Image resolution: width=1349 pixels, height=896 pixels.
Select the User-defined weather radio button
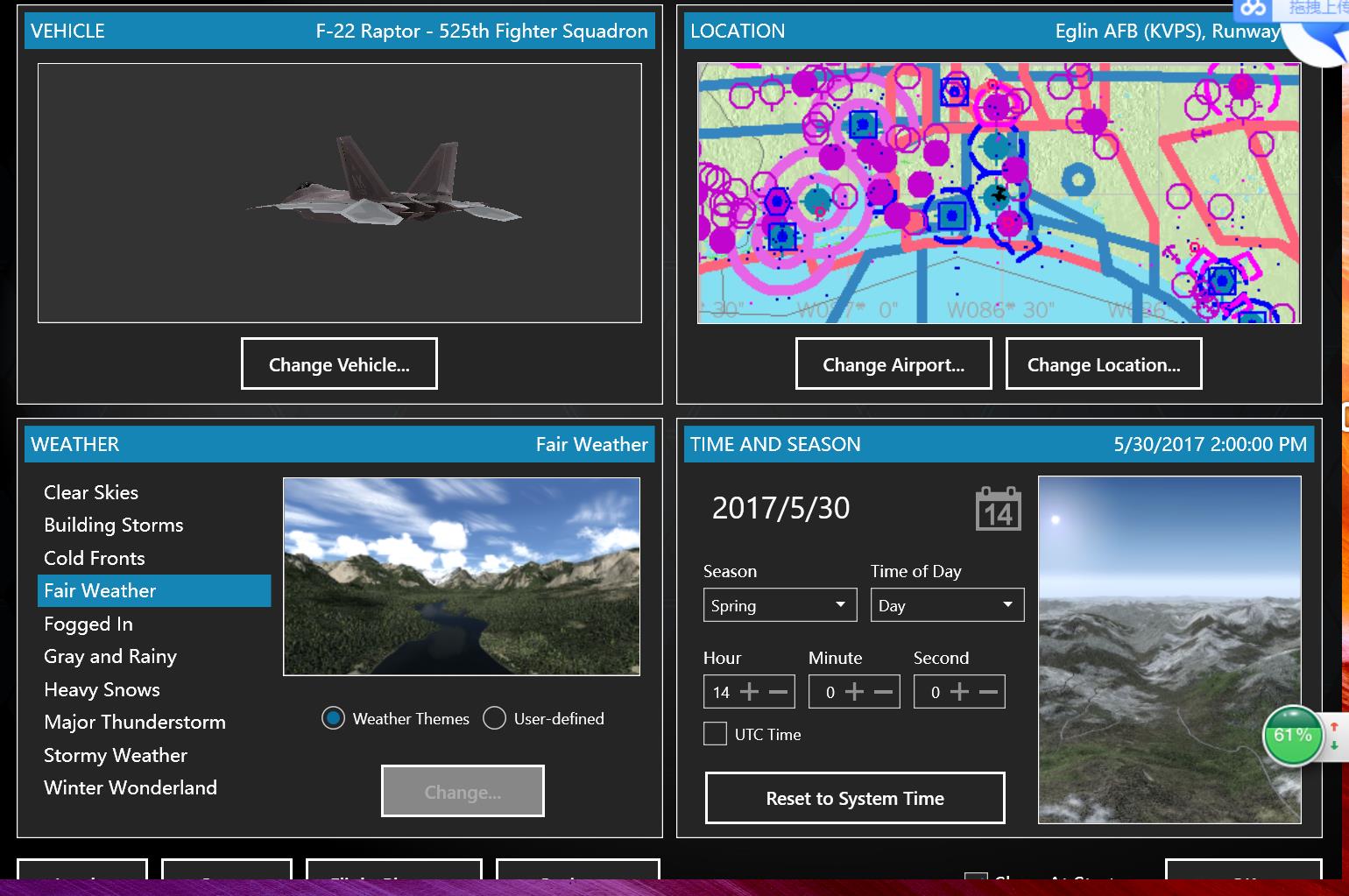pos(495,718)
